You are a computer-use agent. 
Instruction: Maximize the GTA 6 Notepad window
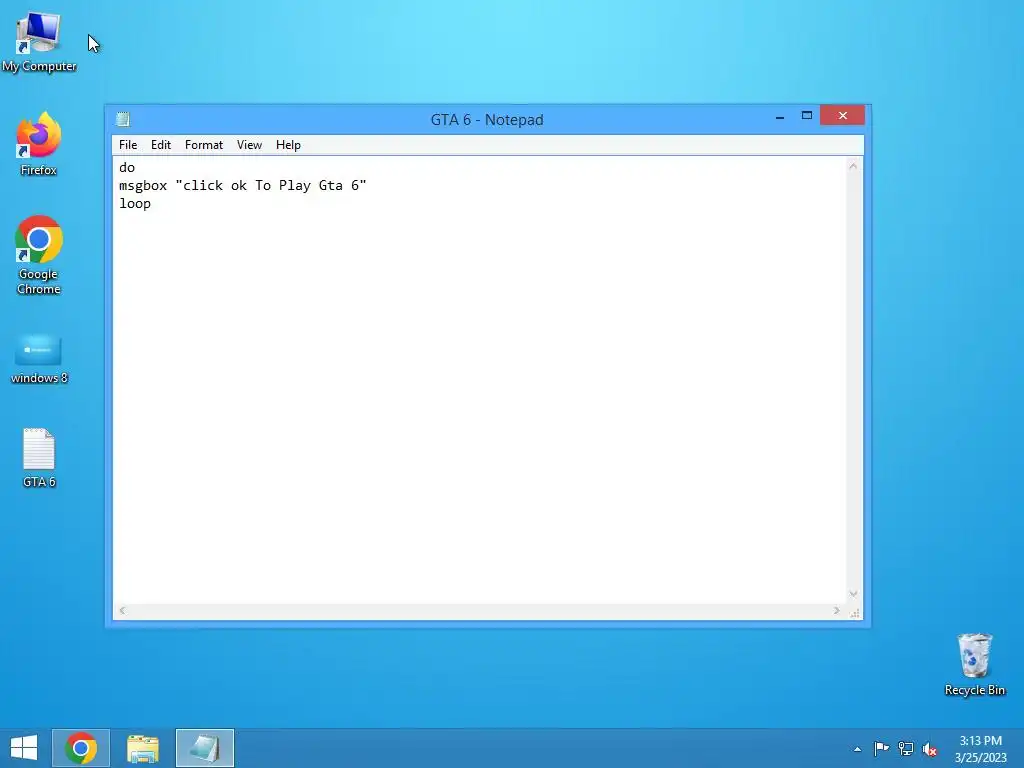coord(807,116)
